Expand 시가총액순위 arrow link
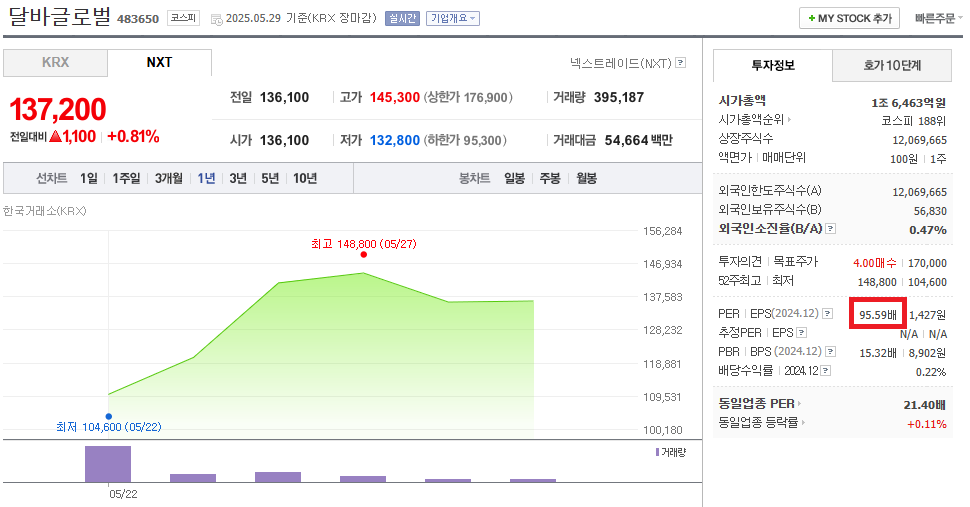The height and width of the screenshot is (507, 970). click(x=789, y=119)
